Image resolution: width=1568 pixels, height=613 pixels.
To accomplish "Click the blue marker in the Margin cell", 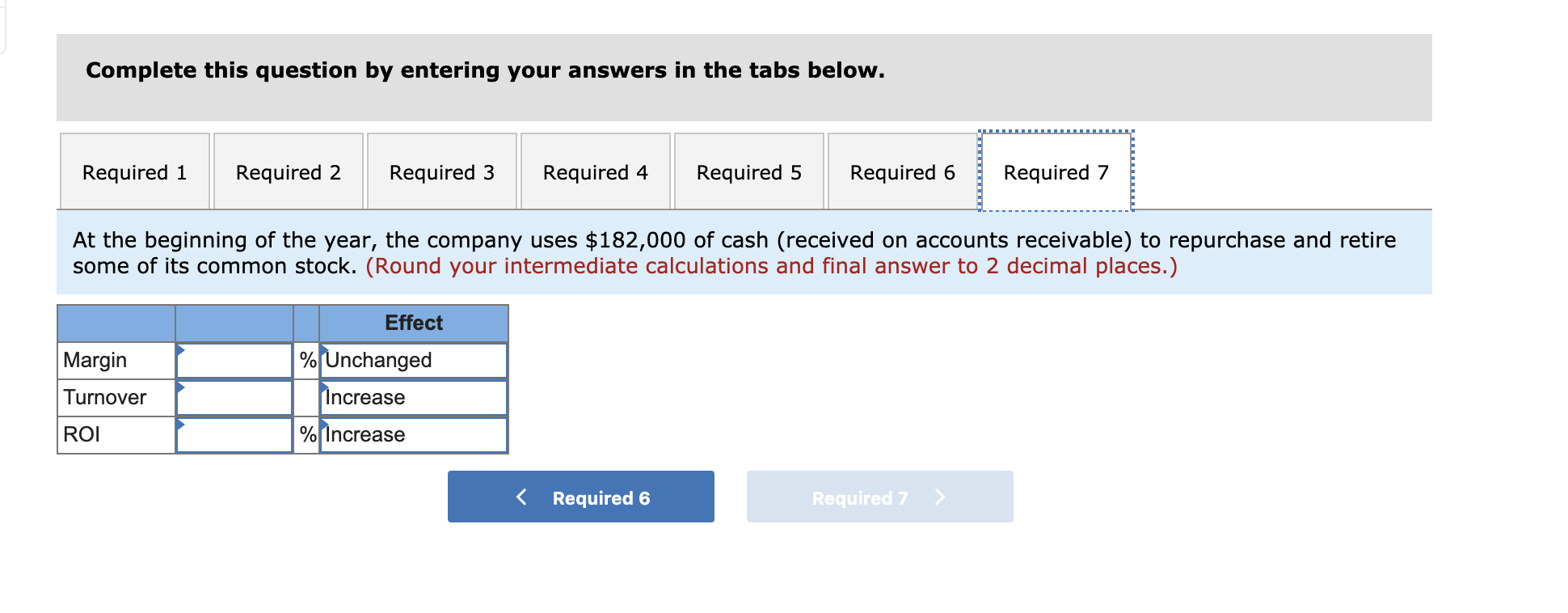I will tap(179, 349).
